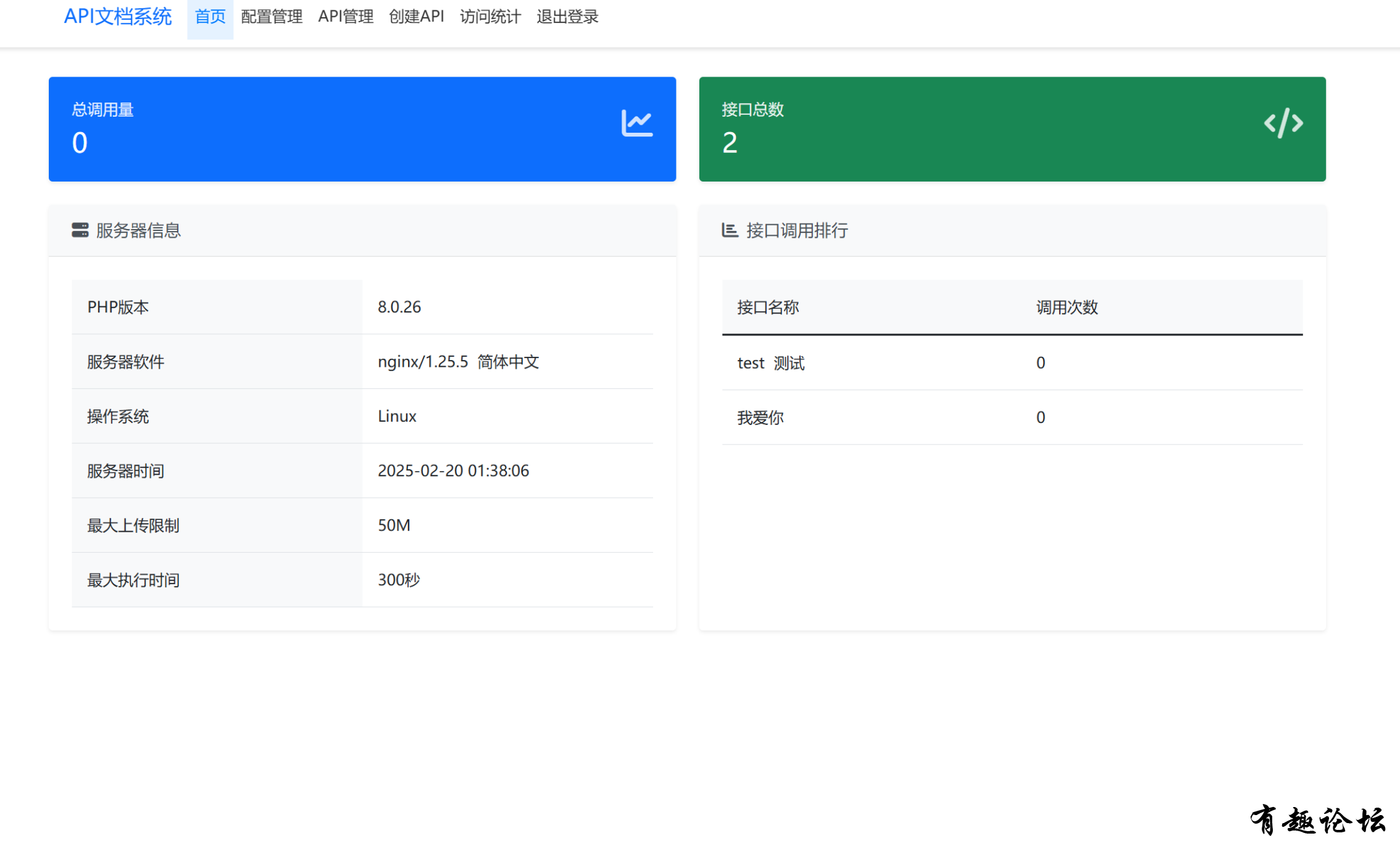The height and width of the screenshot is (841, 1400).
Task: Click the 接口名称 column header
Action: point(768,307)
